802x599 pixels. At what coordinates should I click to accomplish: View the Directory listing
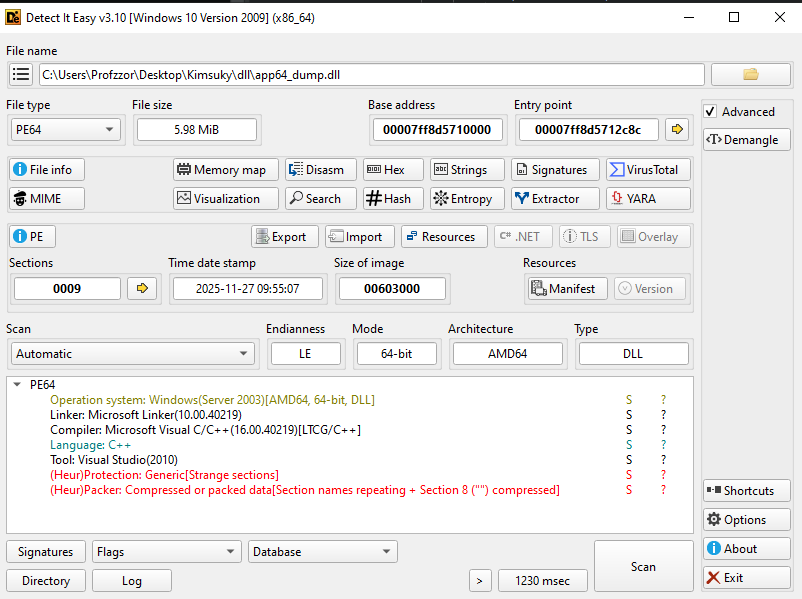[45, 580]
